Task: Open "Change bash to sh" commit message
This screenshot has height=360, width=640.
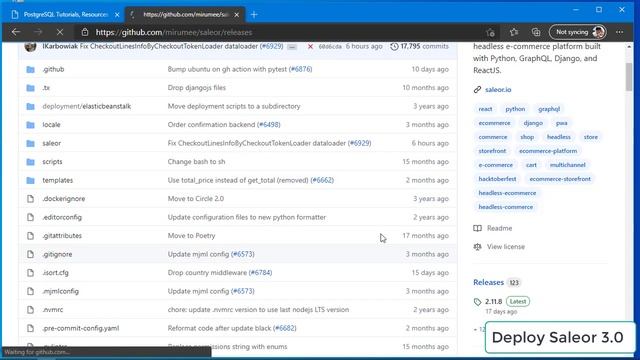Action: (196, 162)
